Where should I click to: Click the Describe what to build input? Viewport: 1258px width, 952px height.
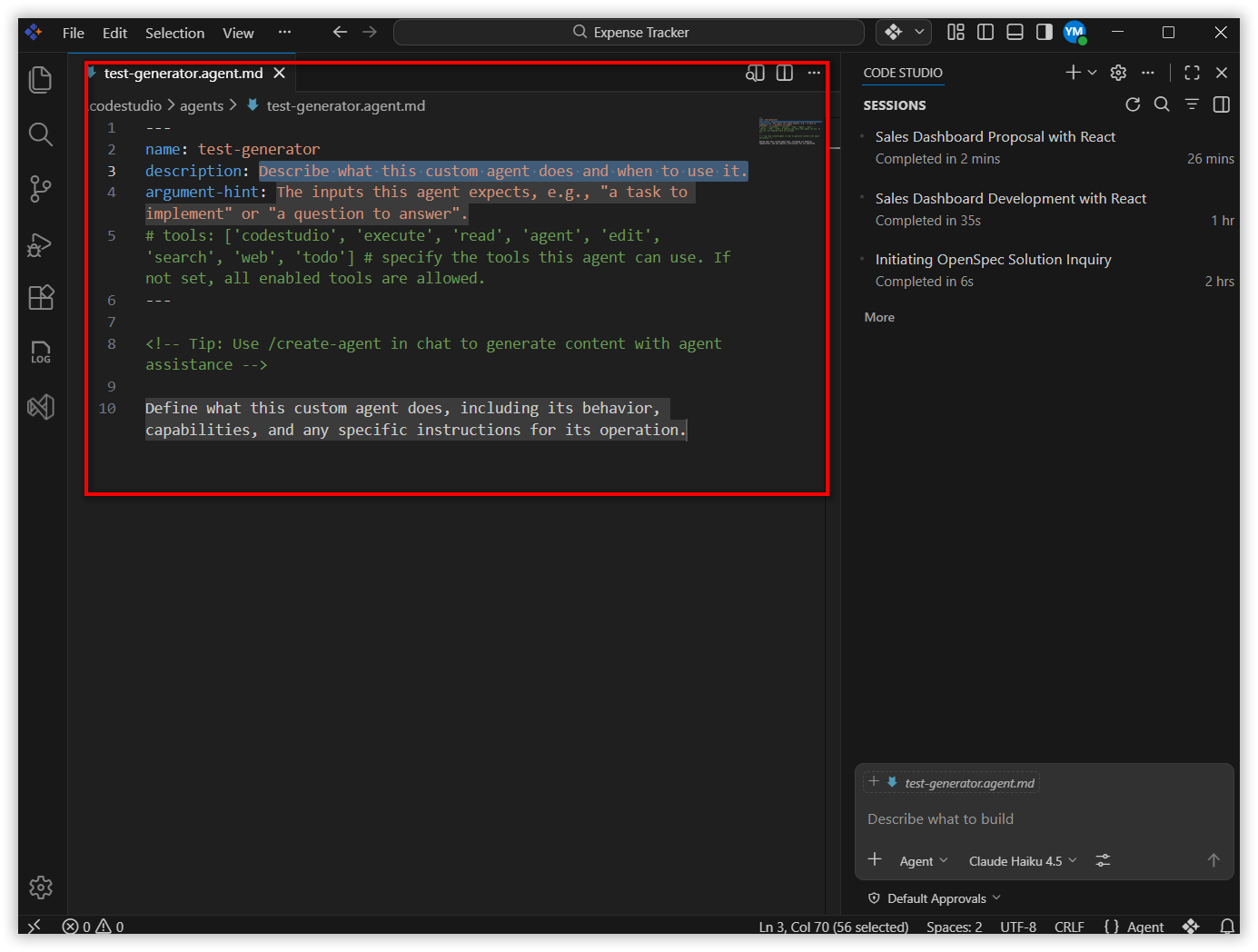point(1044,818)
